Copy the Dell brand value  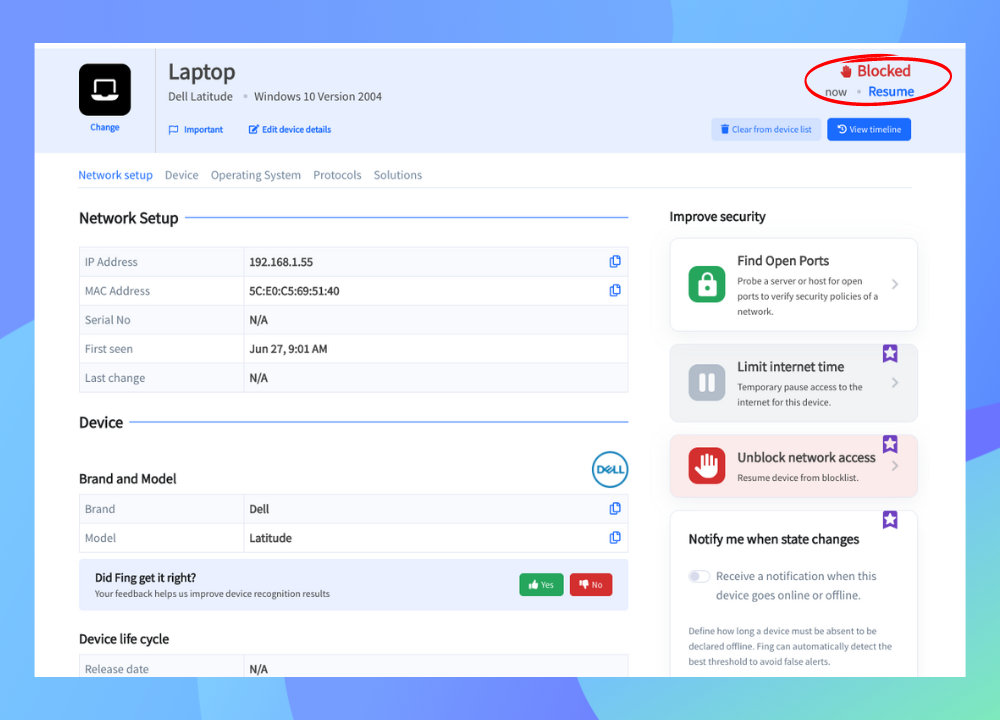pos(615,508)
